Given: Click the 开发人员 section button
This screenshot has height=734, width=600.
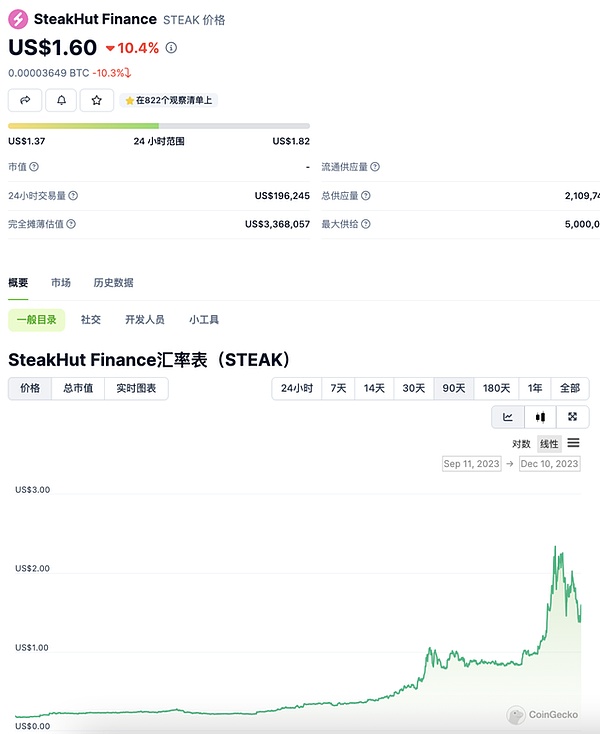Looking at the screenshot, I should coord(145,320).
